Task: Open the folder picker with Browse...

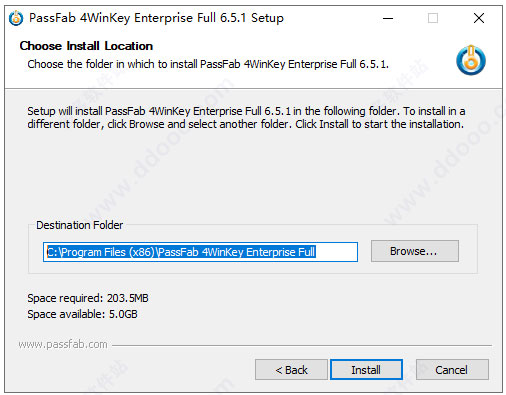Action: click(x=415, y=251)
